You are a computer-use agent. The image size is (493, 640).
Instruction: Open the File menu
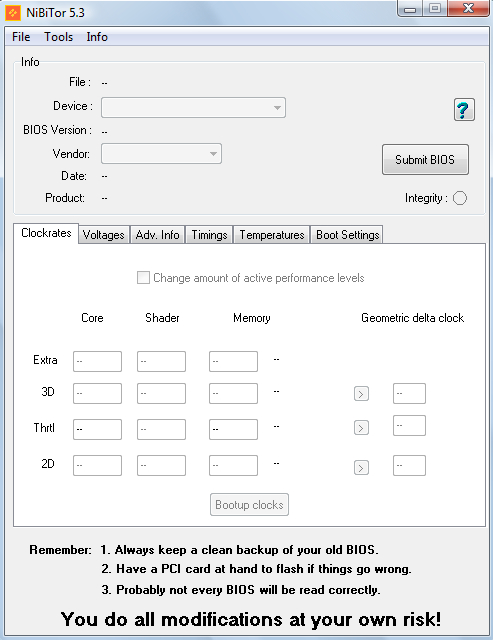(21, 37)
